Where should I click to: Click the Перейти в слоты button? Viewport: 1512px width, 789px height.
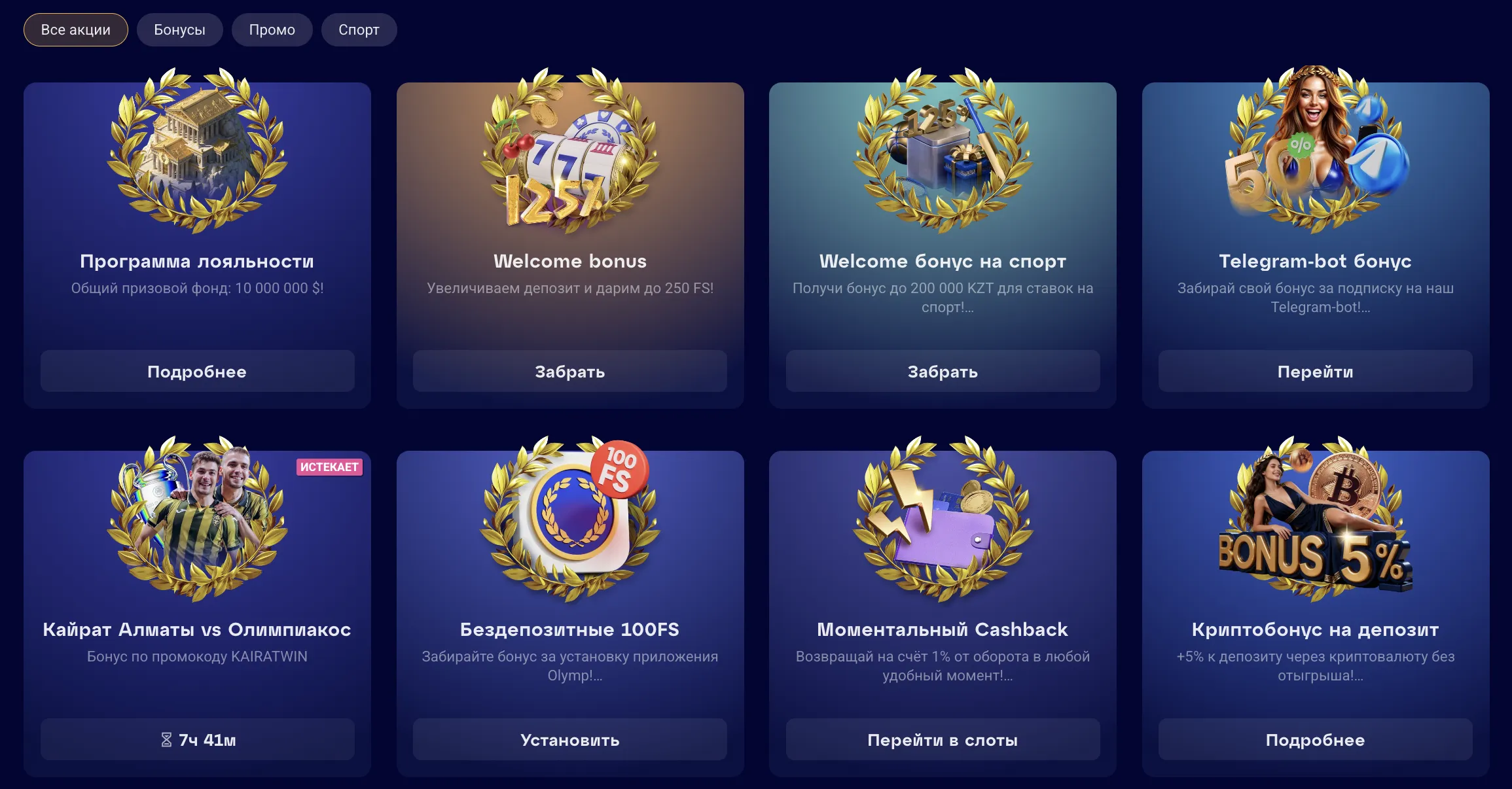click(x=943, y=739)
